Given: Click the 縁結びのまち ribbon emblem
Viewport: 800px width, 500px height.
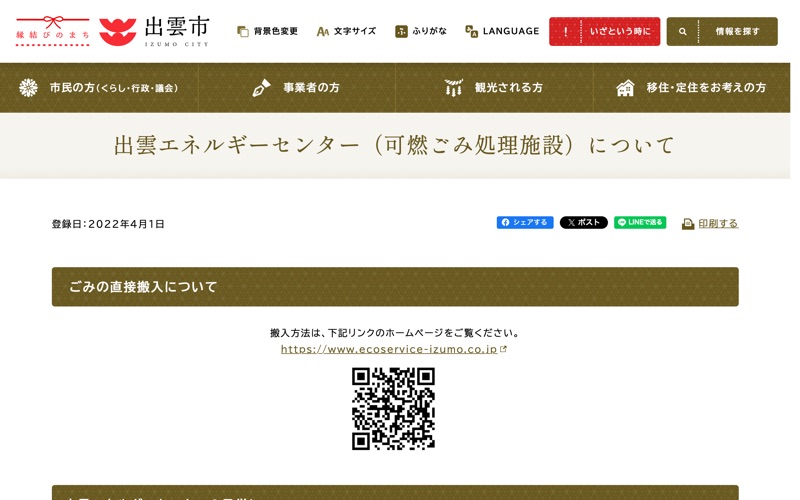Looking at the screenshot, I should (x=53, y=31).
